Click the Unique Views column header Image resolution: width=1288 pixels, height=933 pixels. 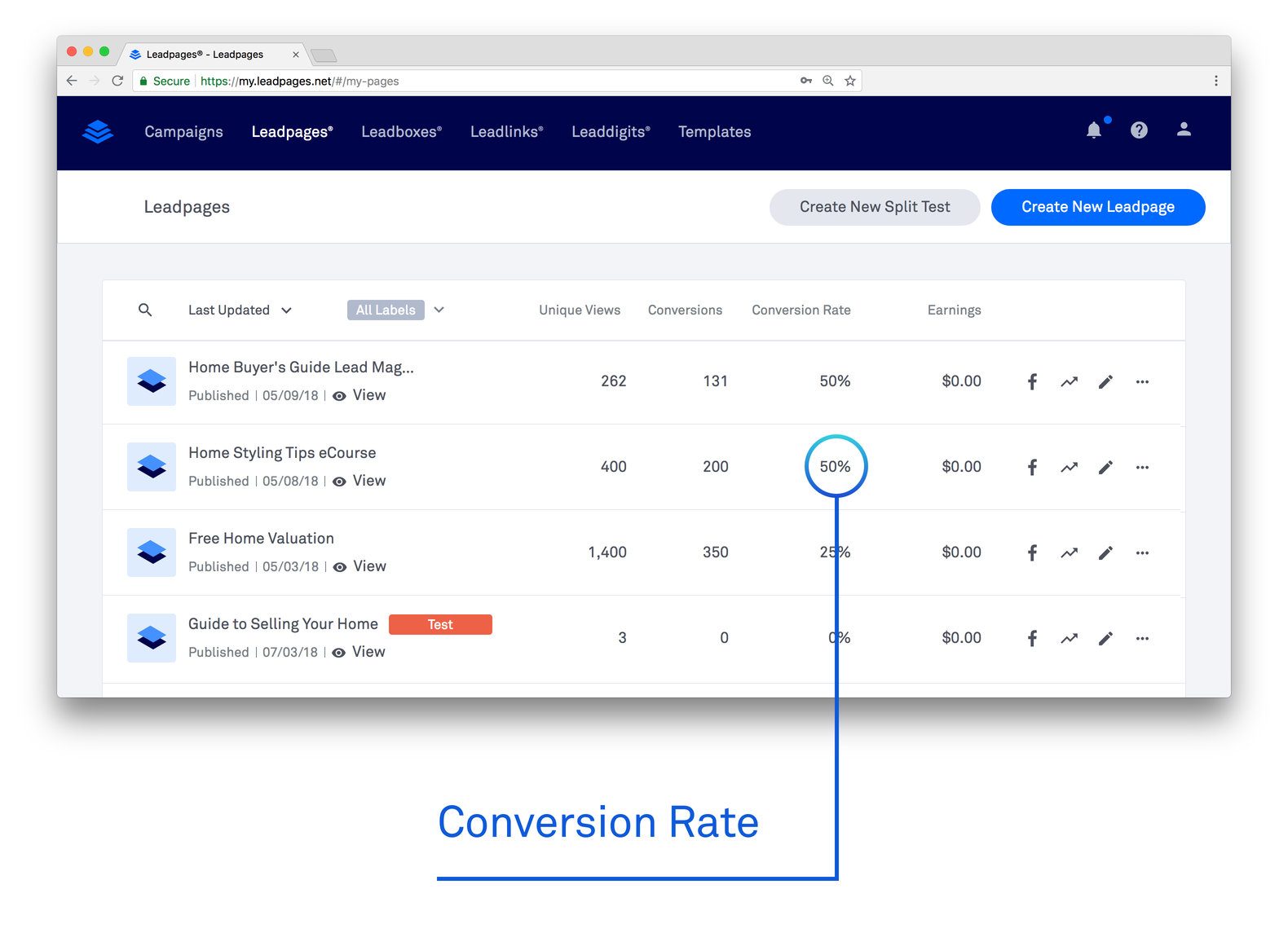coord(580,310)
